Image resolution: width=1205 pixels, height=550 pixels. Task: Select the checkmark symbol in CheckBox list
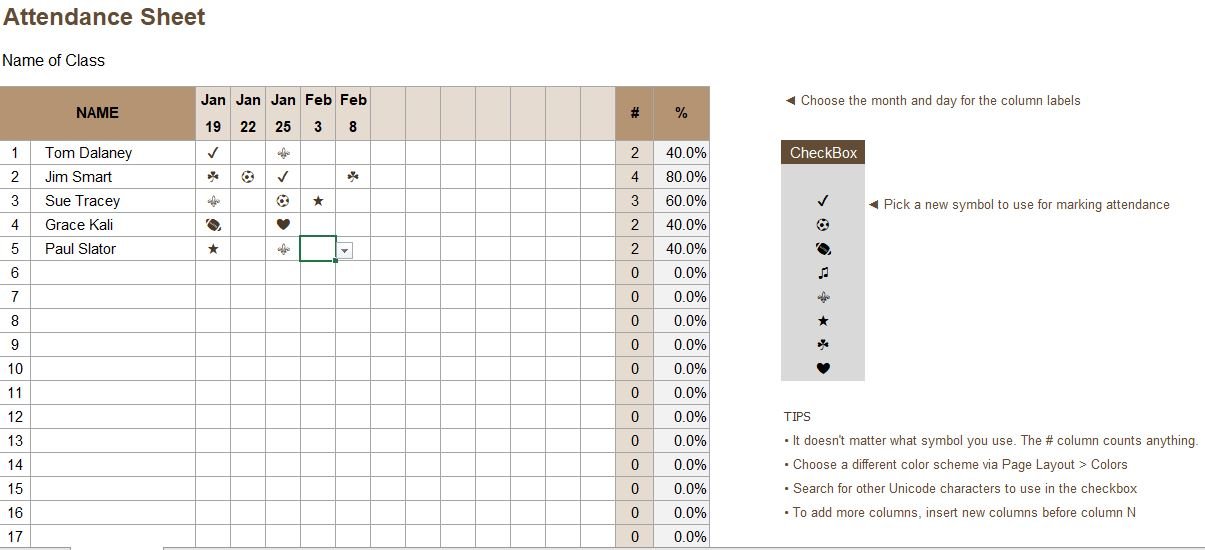pyautogui.click(x=823, y=201)
